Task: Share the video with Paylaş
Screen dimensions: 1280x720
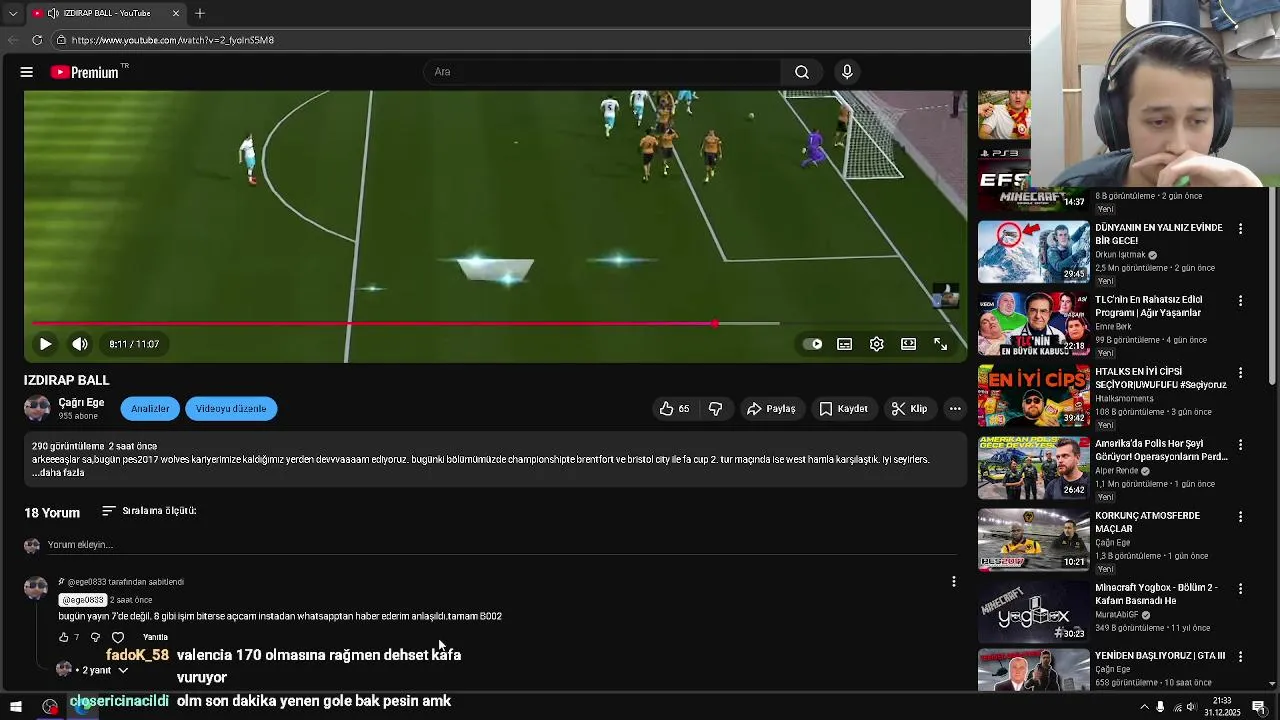Action: pos(771,409)
